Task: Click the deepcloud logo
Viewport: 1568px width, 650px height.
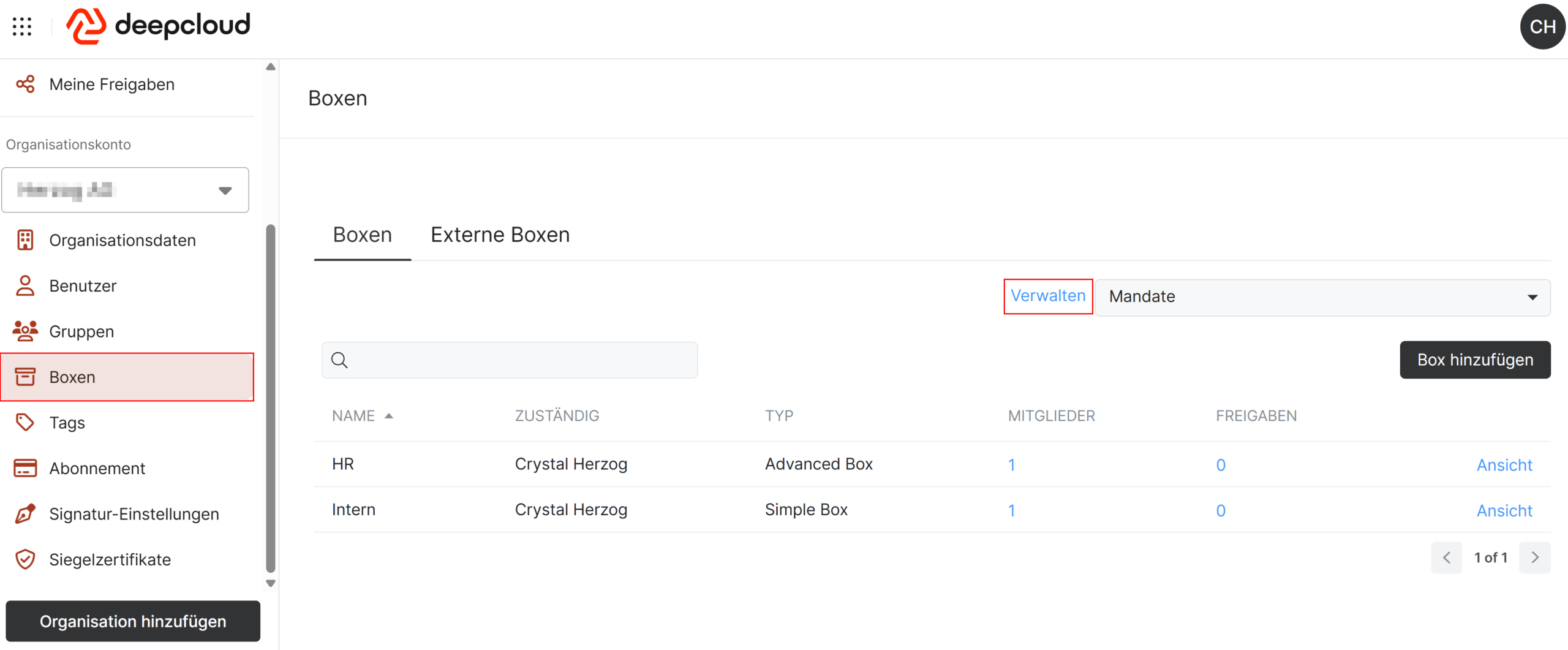Action: click(x=159, y=26)
